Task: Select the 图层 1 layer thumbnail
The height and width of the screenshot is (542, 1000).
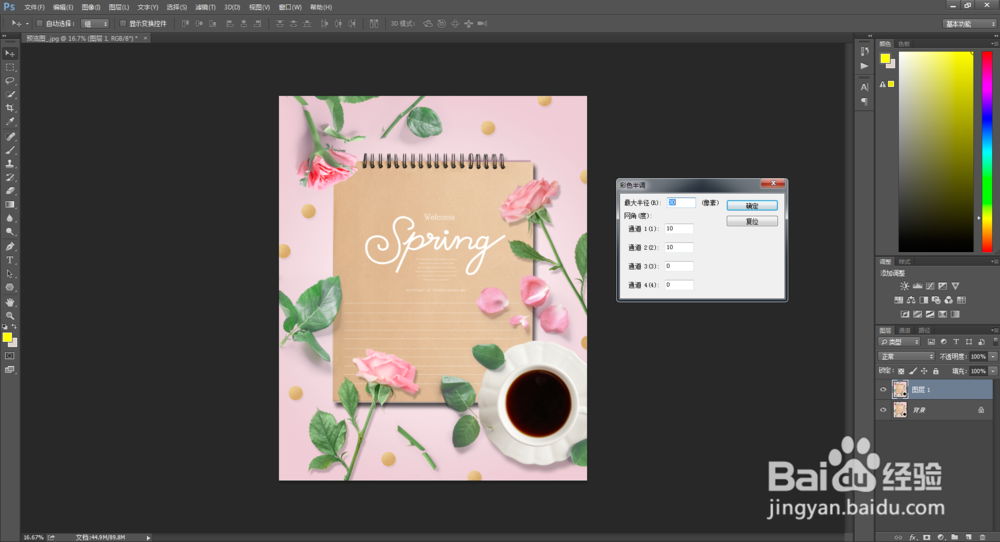Action: click(900, 390)
